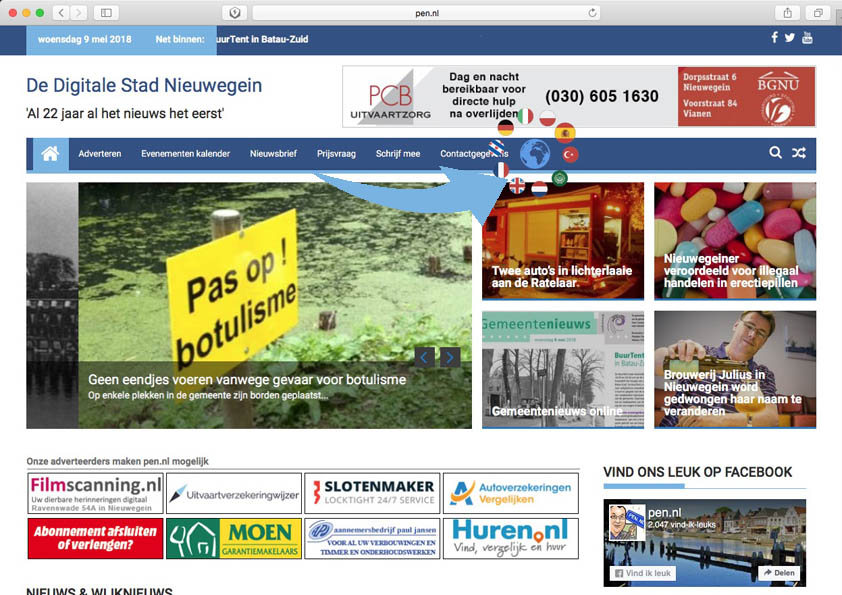Click the blue globe language icon
This screenshot has width=842, height=595.
tap(535, 154)
